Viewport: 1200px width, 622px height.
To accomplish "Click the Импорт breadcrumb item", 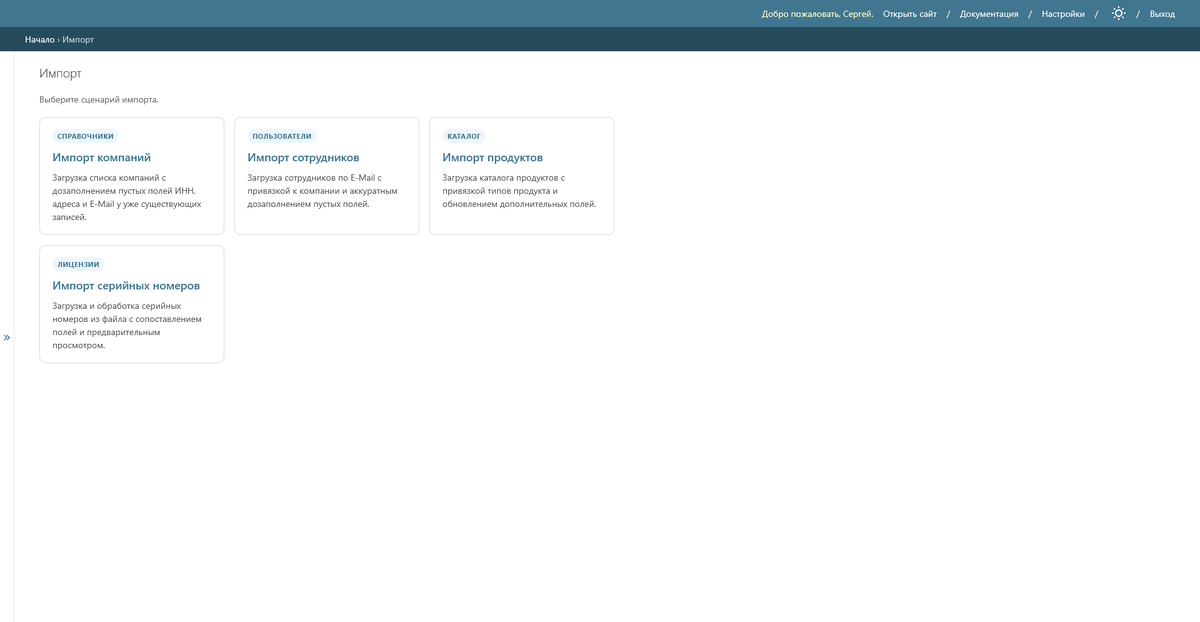I will pos(78,40).
